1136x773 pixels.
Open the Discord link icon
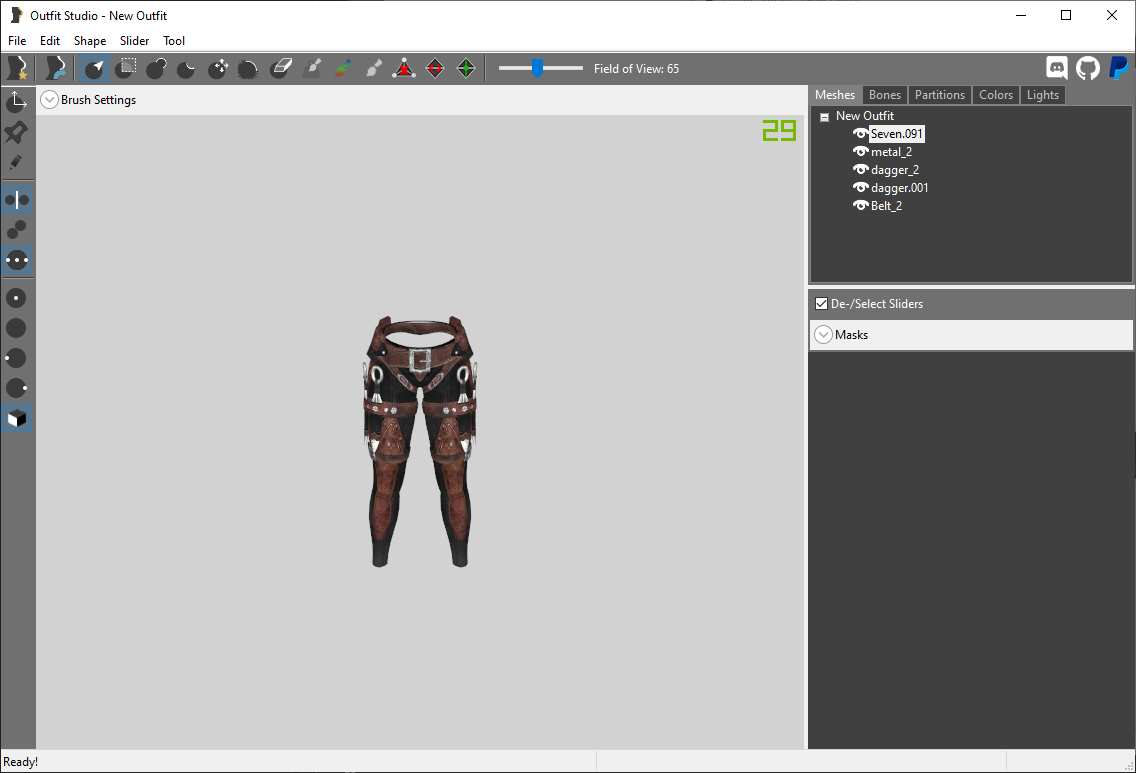(1057, 68)
